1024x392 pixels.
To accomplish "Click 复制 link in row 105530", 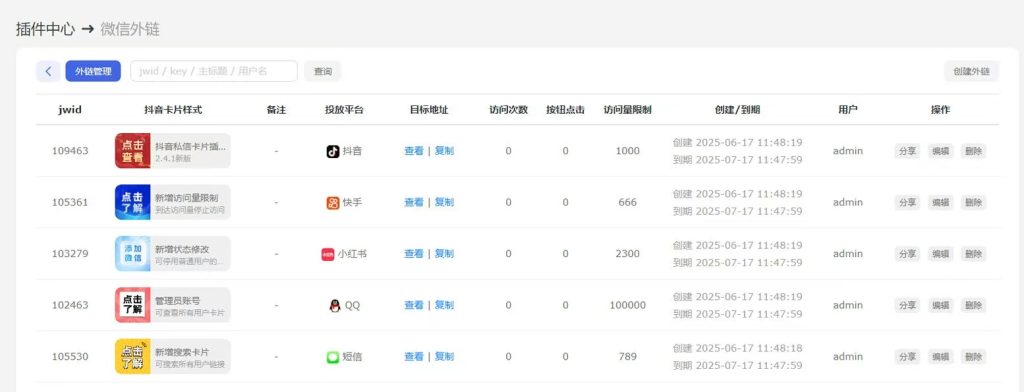I will point(444,357).
